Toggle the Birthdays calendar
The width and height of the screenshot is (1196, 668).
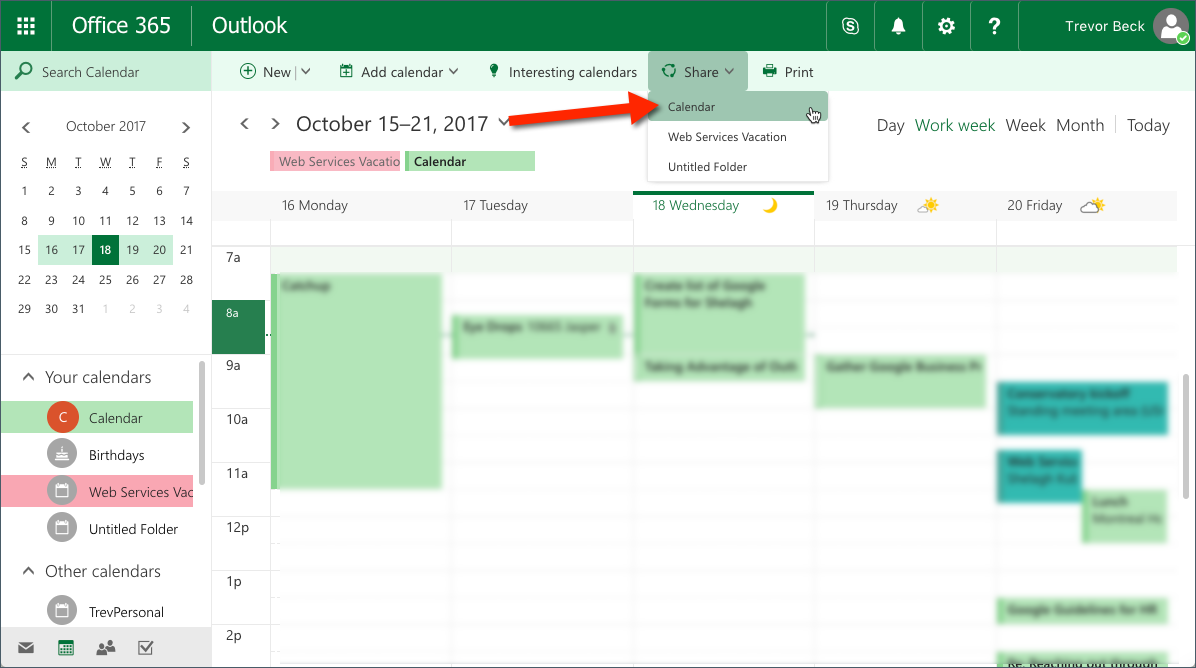pos(97,454)
